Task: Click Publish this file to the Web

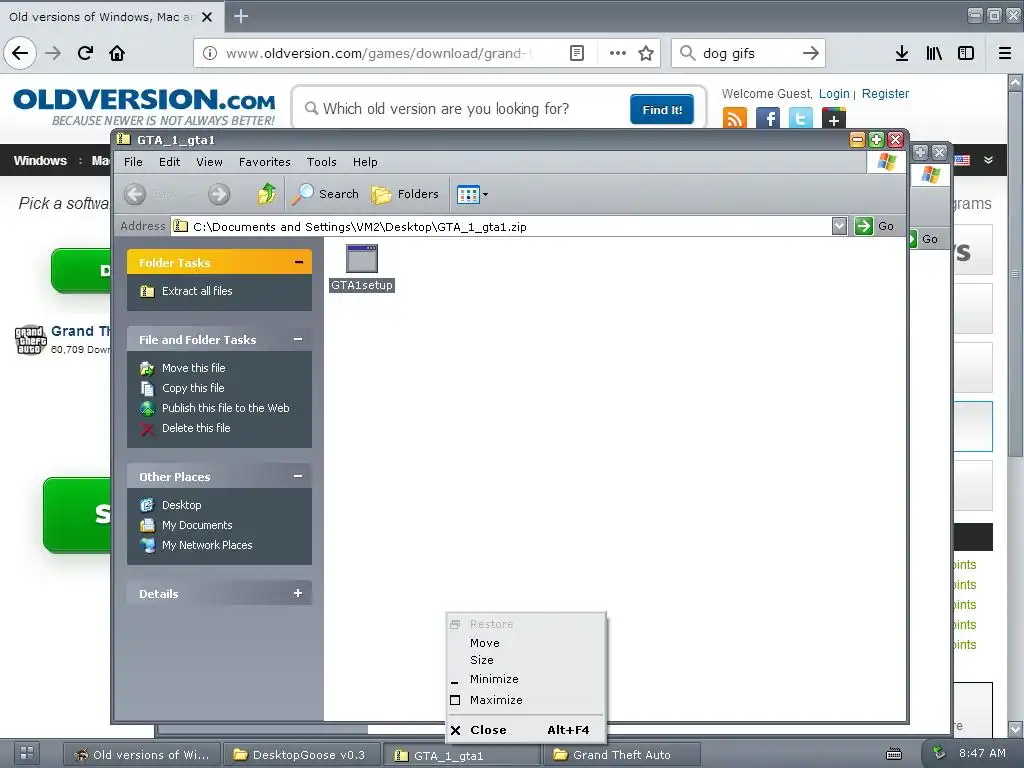Action: coord(225,408)
